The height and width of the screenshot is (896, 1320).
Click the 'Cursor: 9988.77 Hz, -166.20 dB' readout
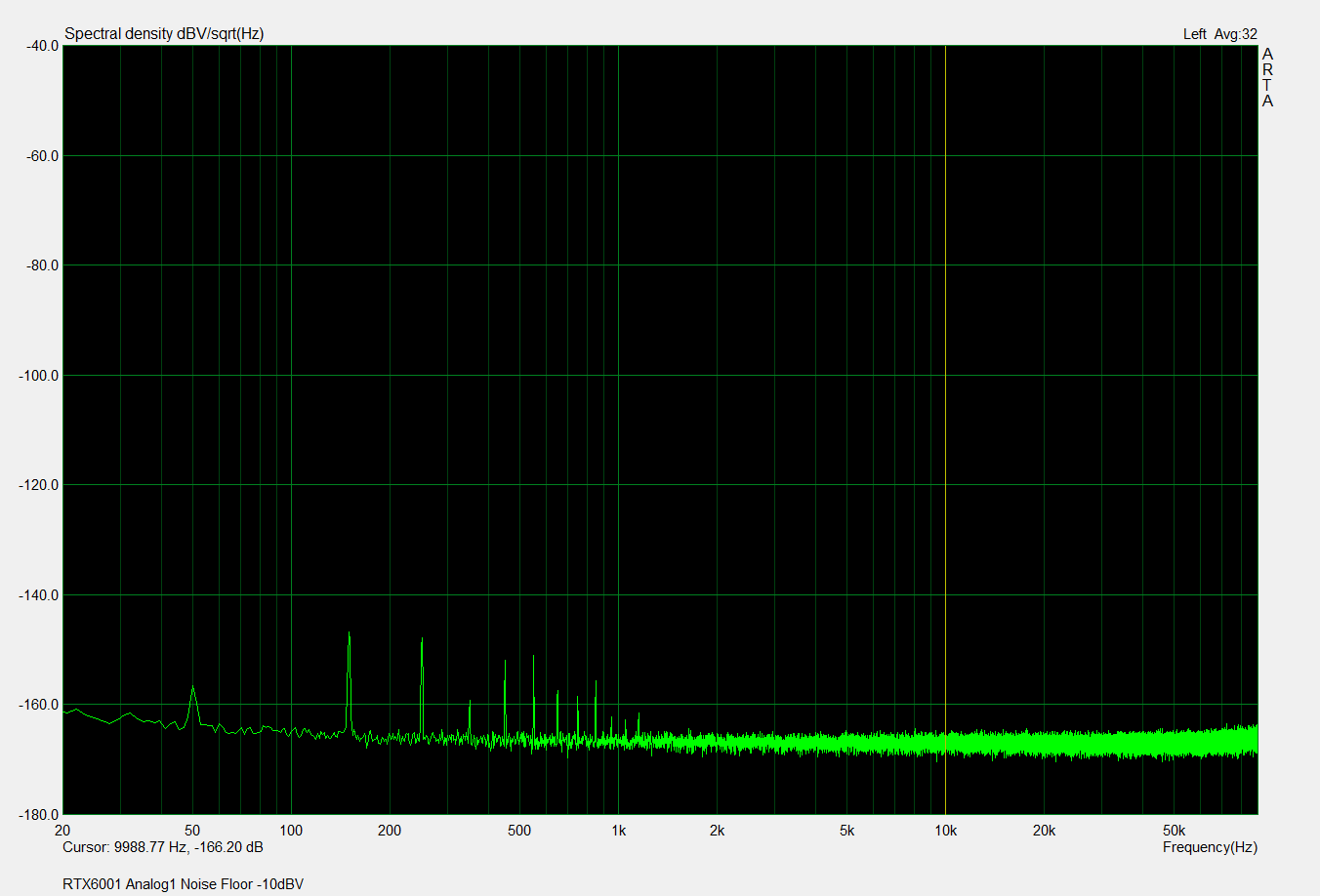point(163,847)
